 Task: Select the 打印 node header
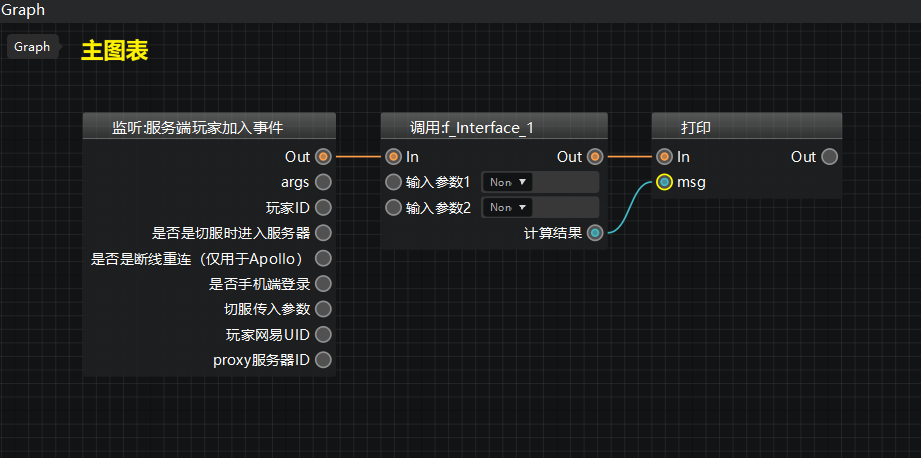pos(747,126)
